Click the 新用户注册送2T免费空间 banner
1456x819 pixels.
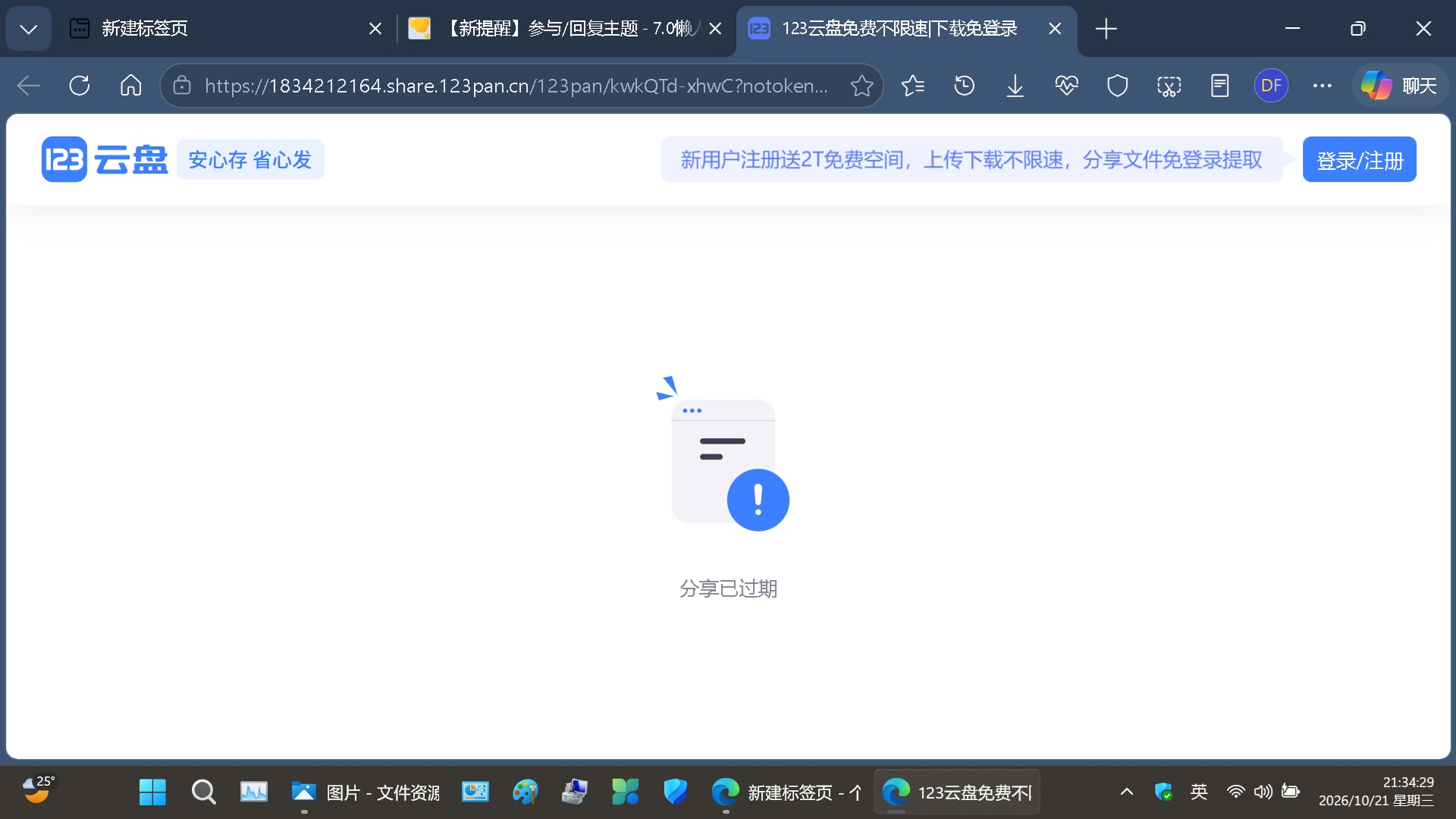click(971, 159)
